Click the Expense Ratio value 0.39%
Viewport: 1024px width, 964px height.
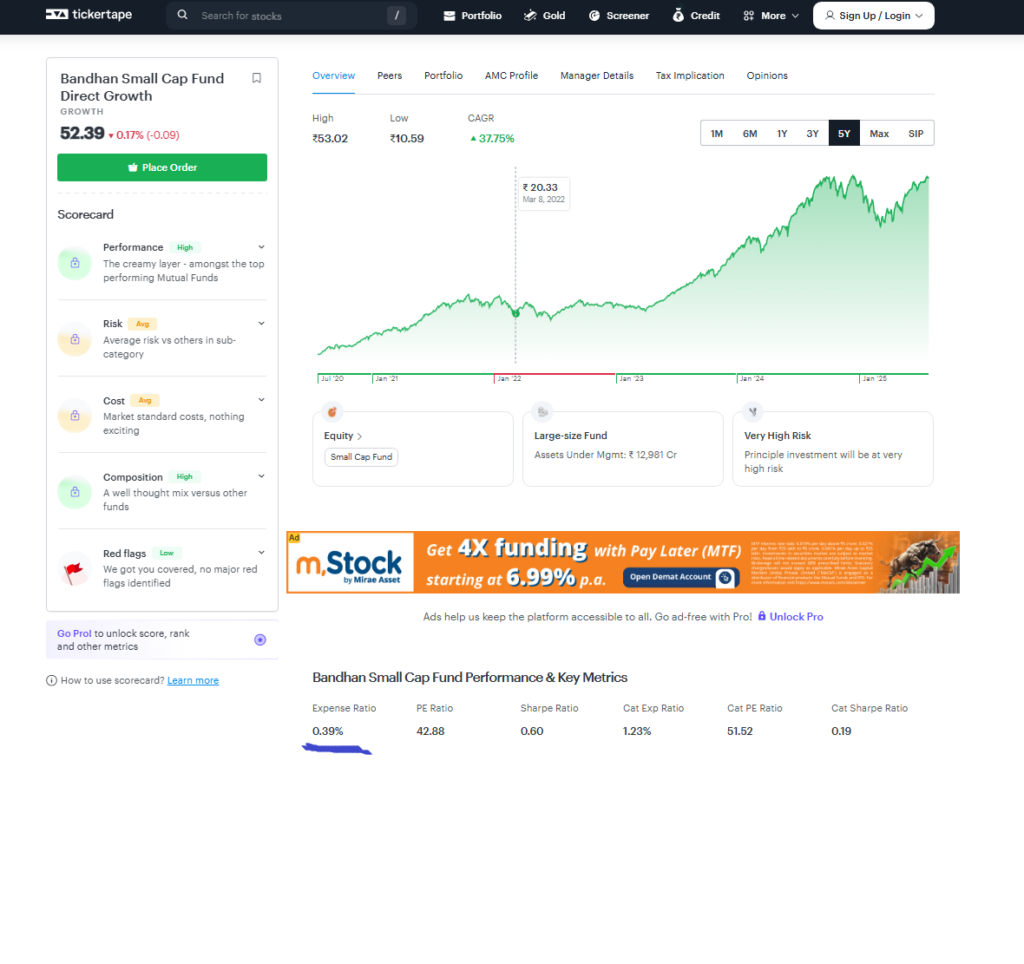tap(328, 731)
